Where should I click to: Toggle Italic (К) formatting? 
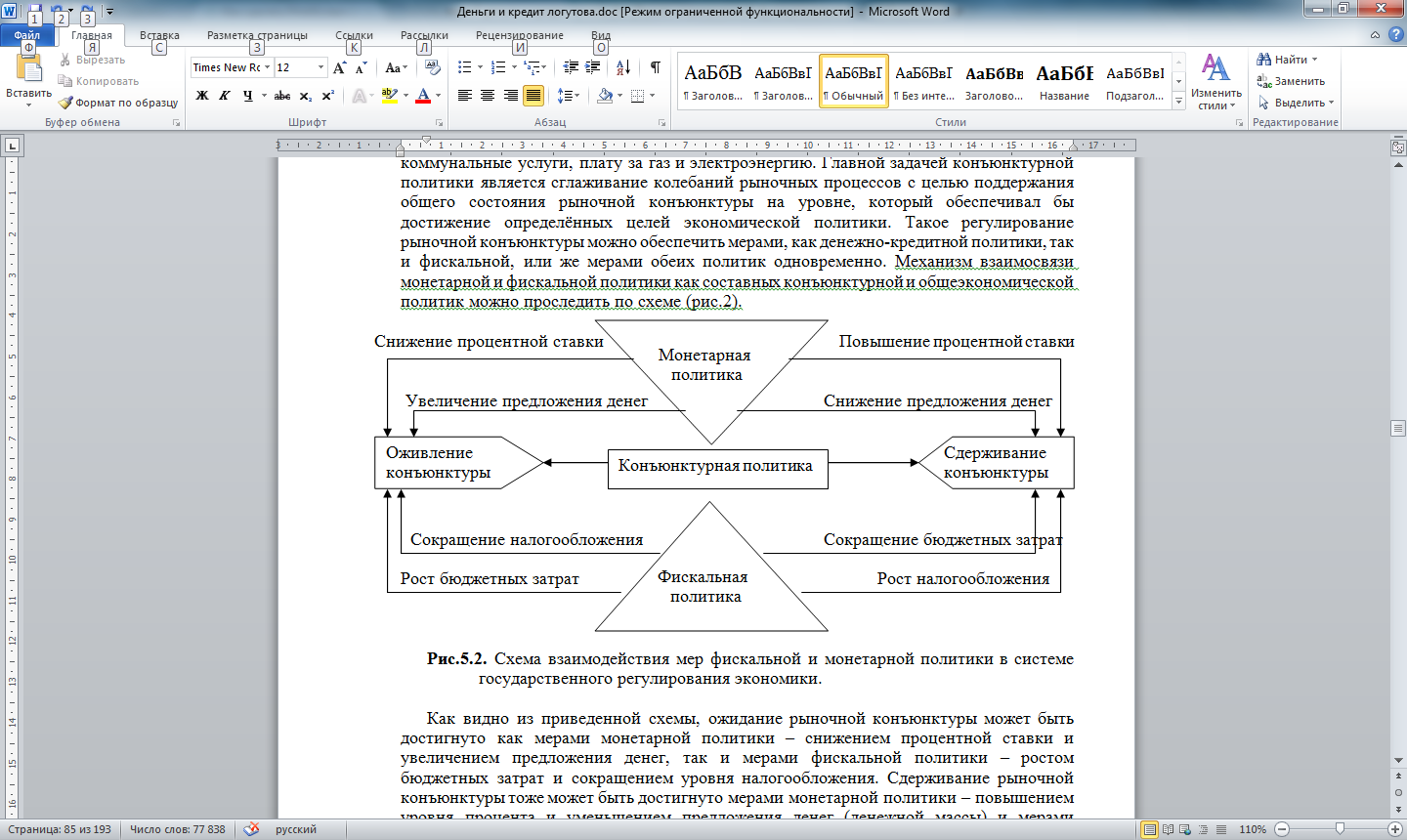(225, 96)
